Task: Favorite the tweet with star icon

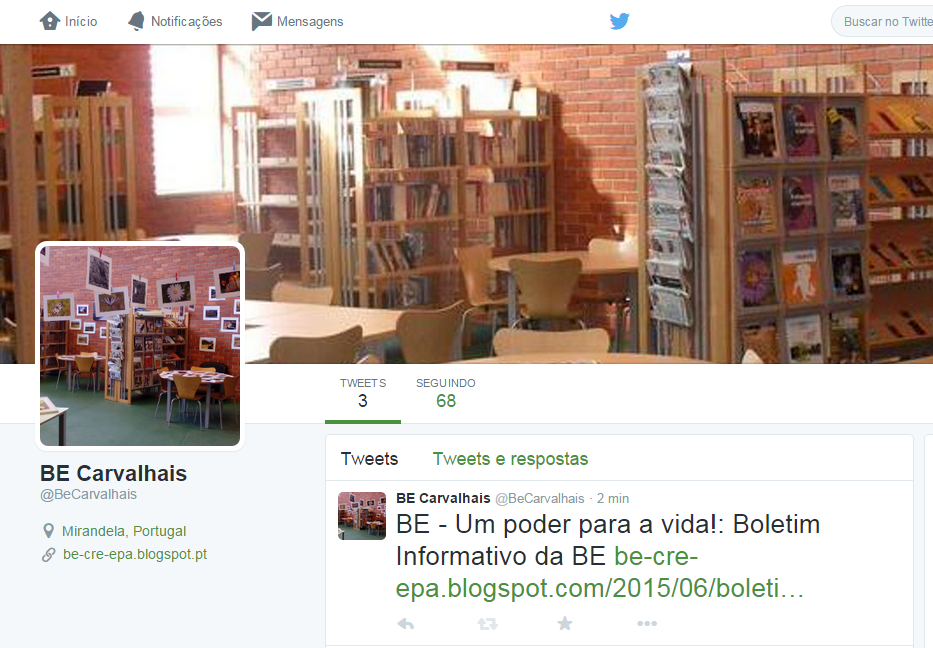Action: [x=565, y=623]
